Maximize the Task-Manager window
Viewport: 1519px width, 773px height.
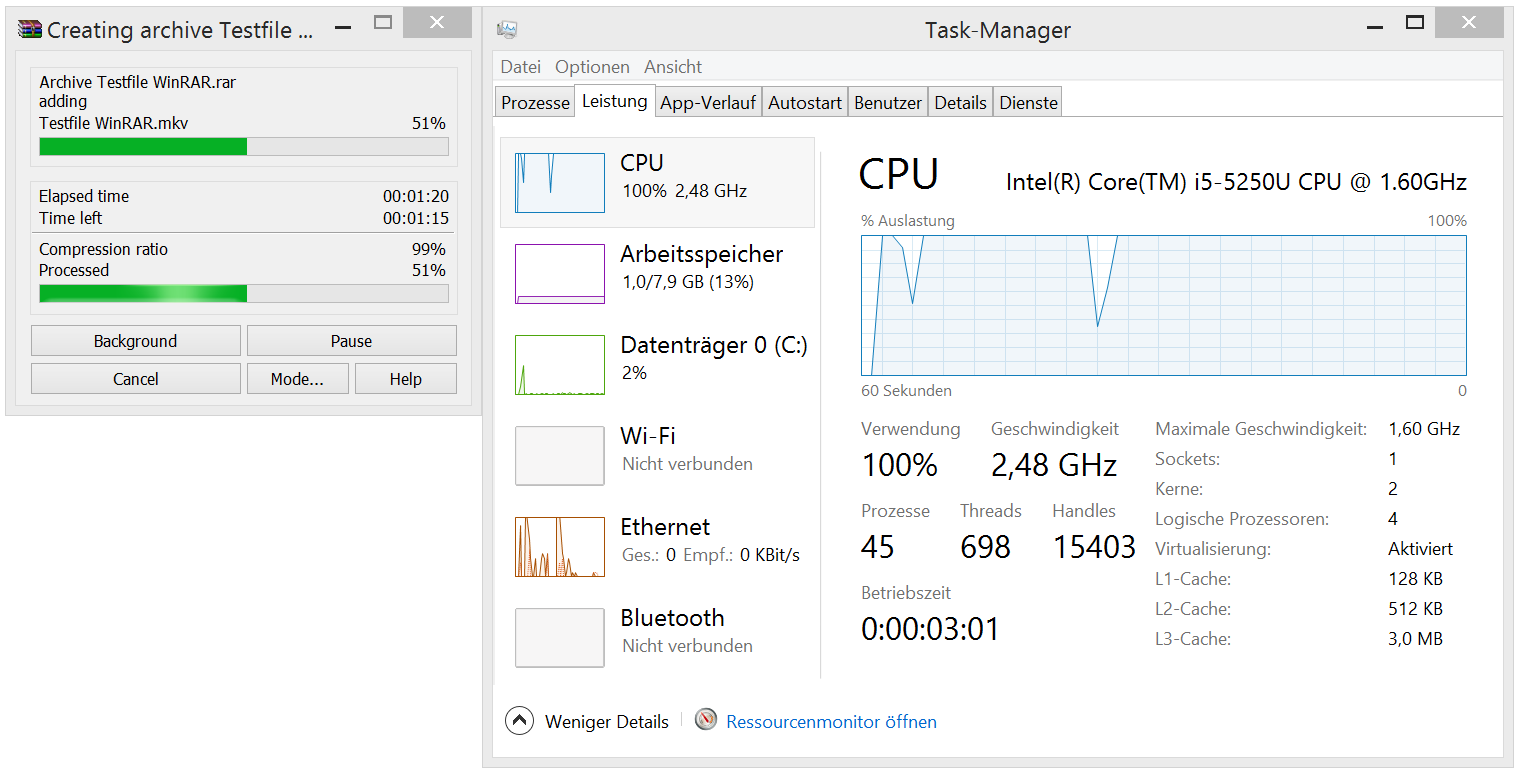1414,22
